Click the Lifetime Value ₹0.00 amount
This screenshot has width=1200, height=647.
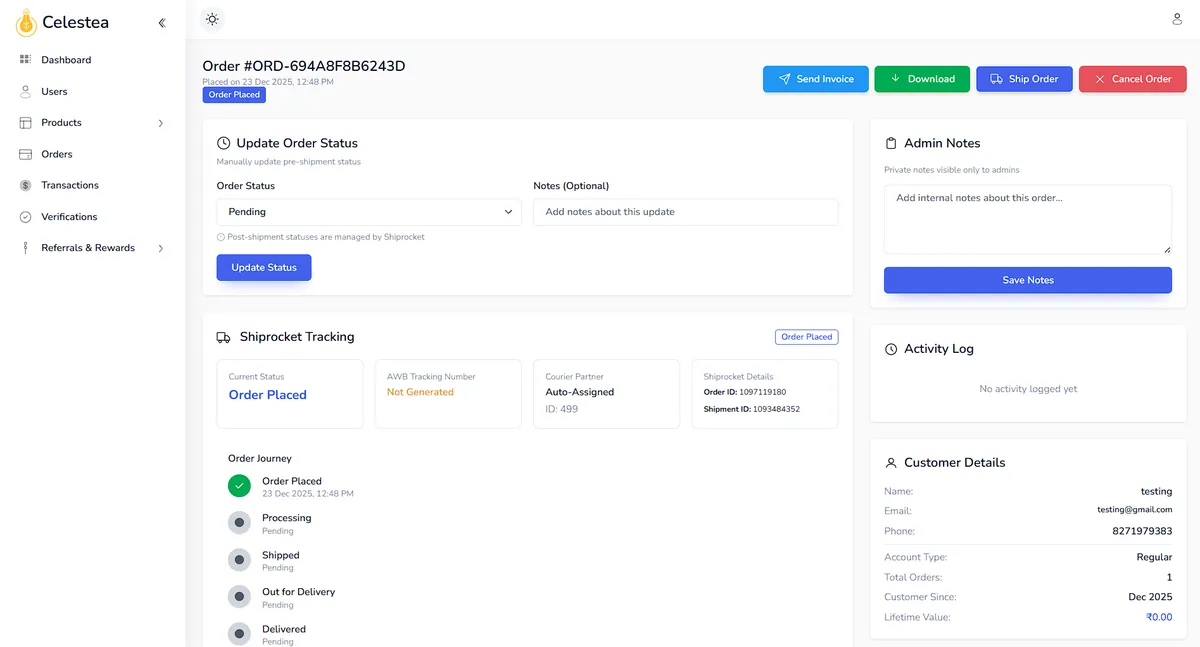coord(1159,617)
